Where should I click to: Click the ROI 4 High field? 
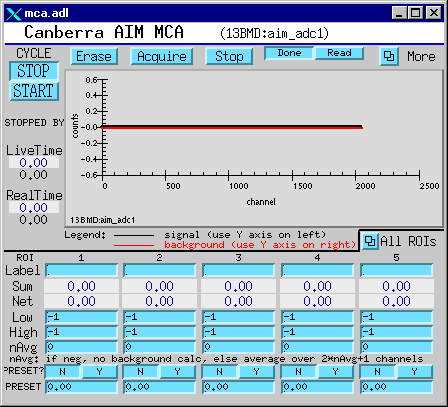pos(317,332)
